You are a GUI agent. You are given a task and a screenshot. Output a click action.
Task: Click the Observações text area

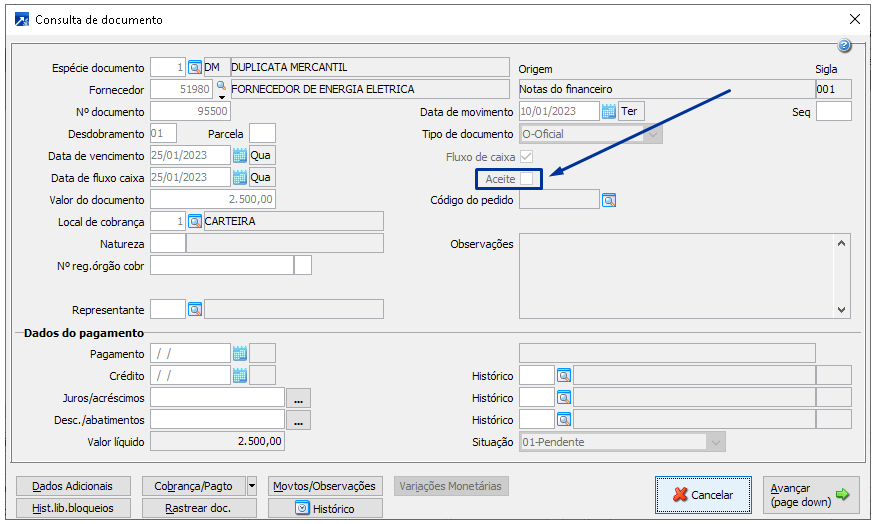click(x=678, y=276)
